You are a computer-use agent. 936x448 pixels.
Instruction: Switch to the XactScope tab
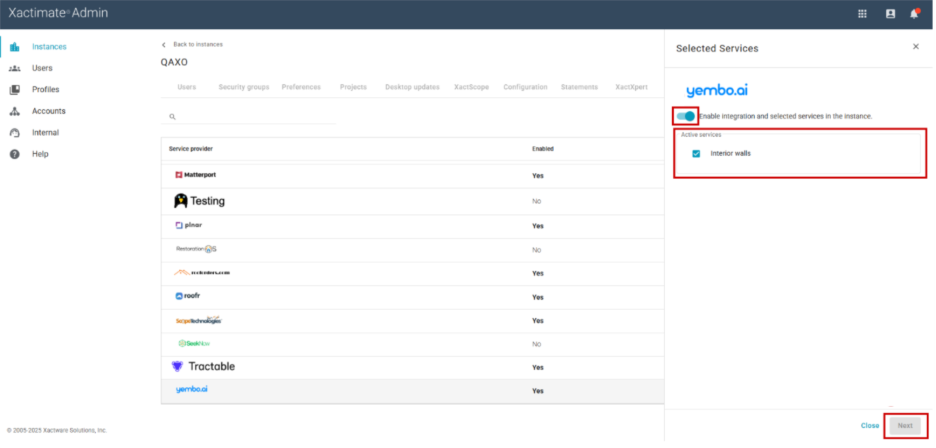point(472,87)
